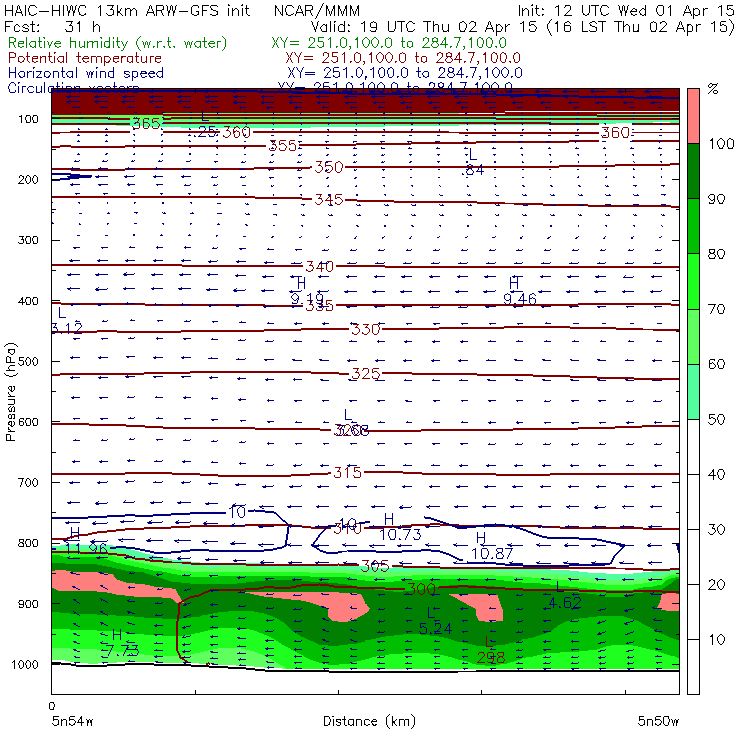Viewport: 740px width, 740px height.
Task: Click the 'H 7.73' wind maximum label
Action: click(x=120, y=643)
